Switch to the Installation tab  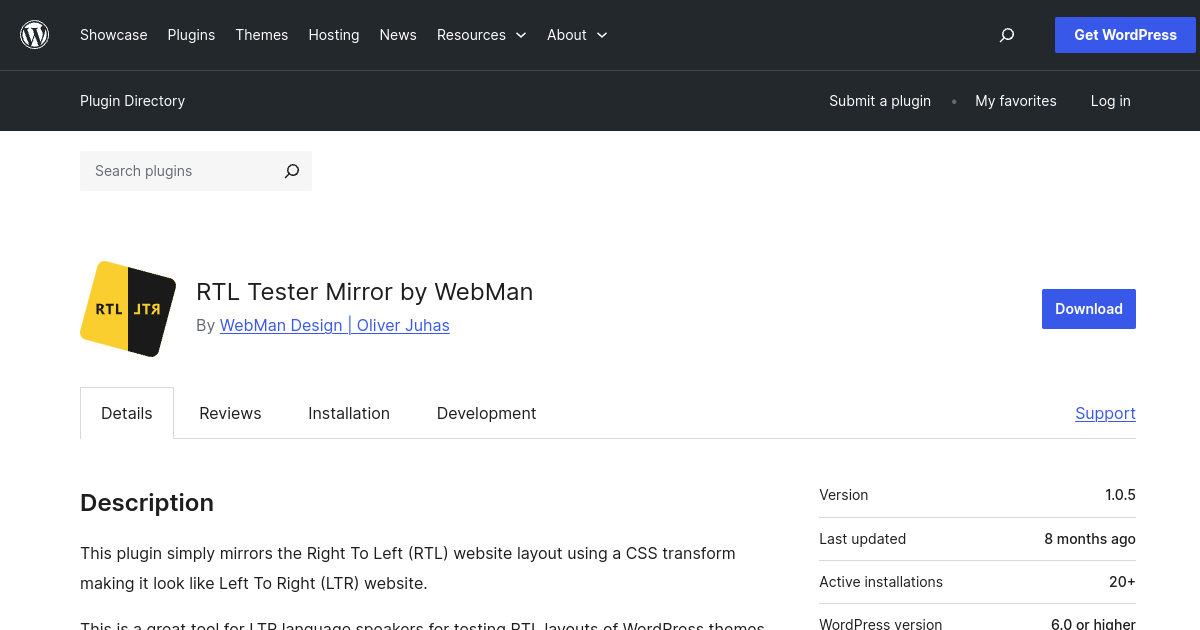[349, 413]
